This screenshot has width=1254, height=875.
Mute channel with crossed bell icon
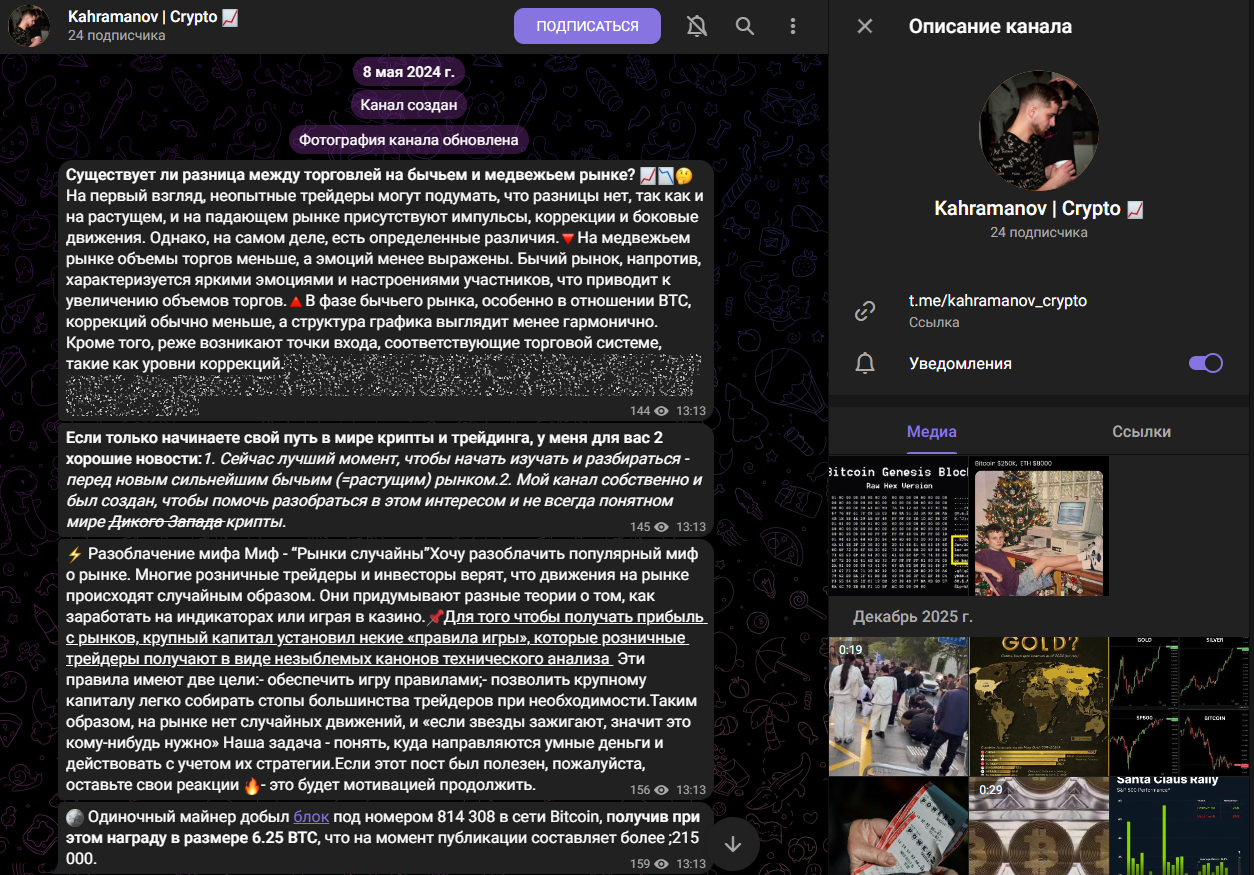697,26
